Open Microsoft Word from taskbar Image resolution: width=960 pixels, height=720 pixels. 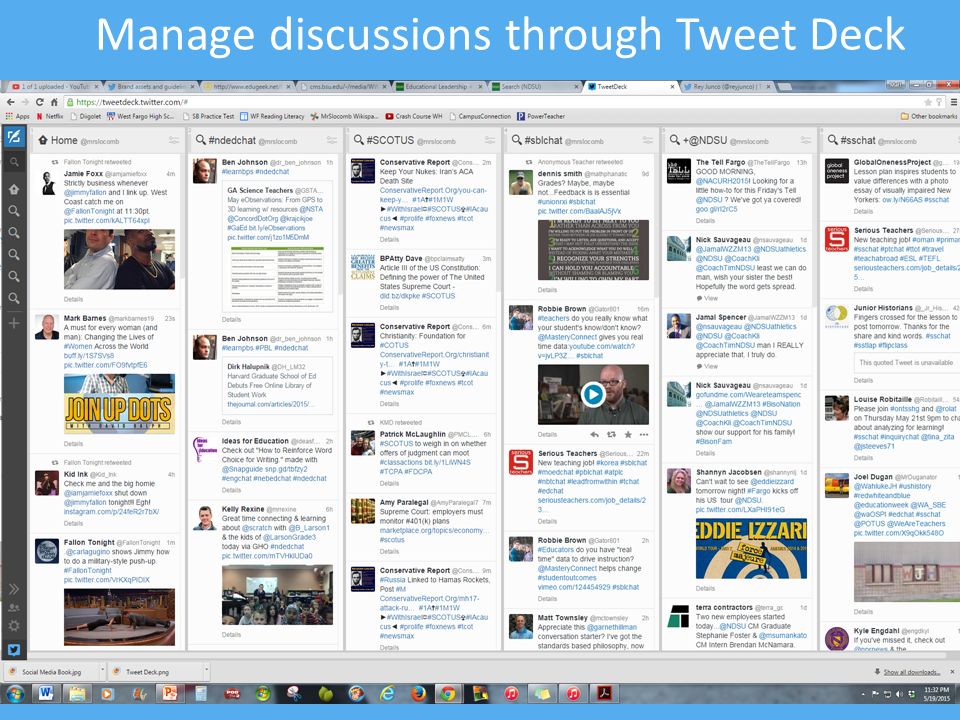46,694
